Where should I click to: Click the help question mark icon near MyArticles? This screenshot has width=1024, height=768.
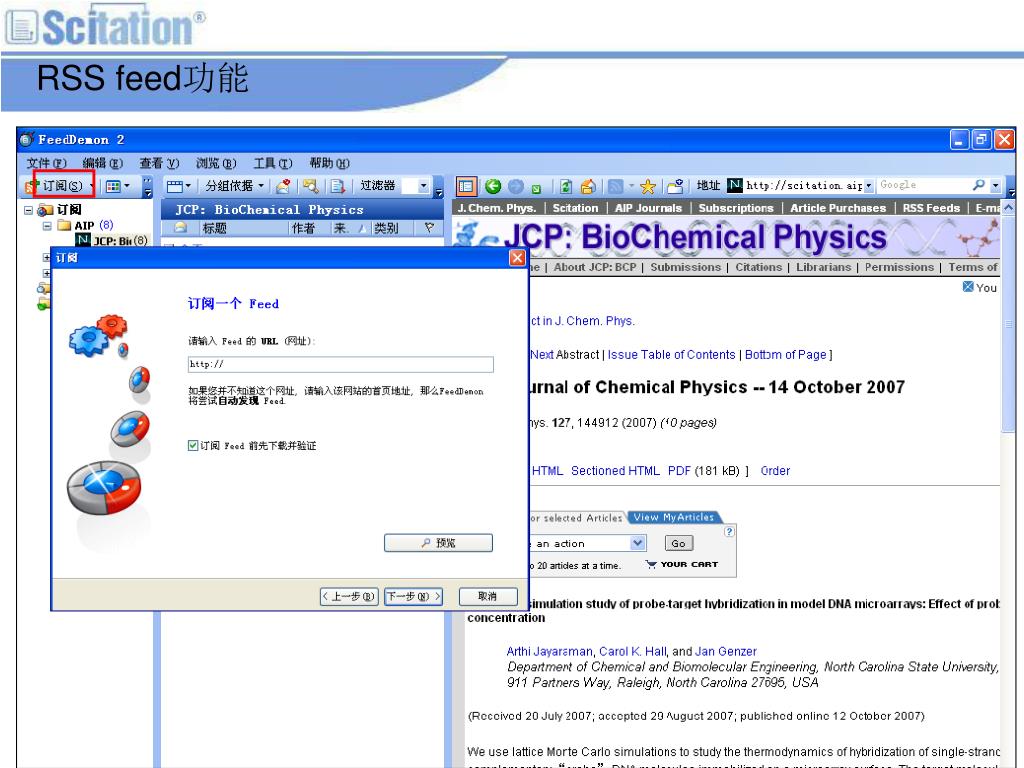729,532
